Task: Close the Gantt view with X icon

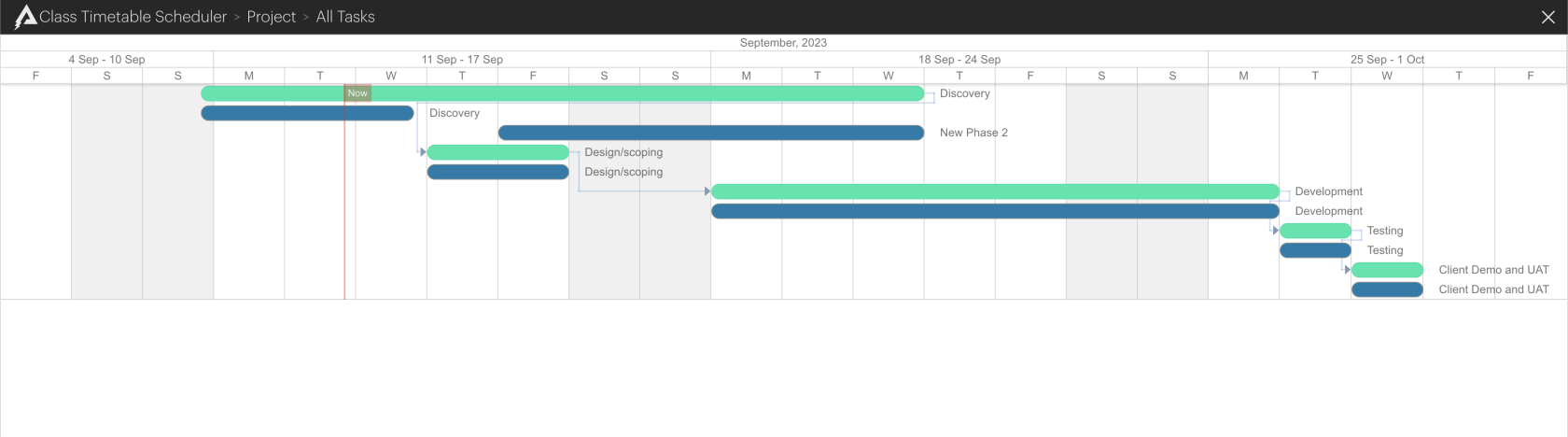Action: pyautogui.click(x=1547, y=17)
